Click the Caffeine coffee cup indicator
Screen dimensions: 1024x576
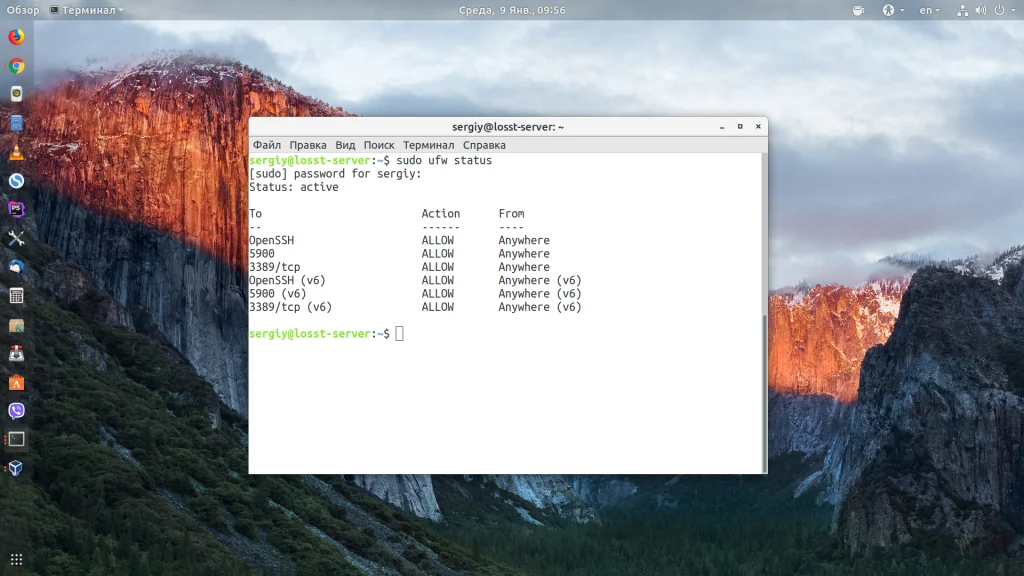click(858, 10)
